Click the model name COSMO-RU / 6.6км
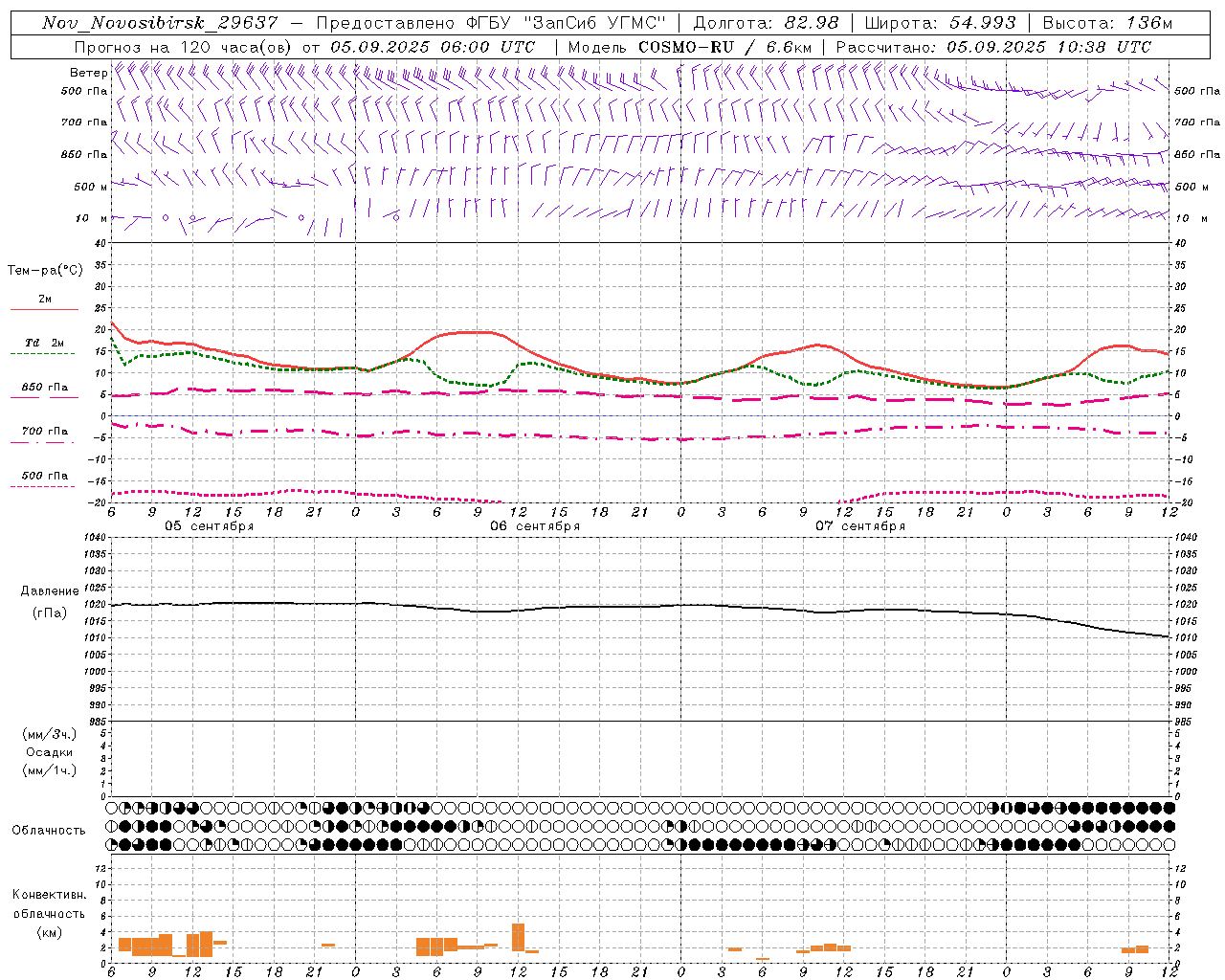 pyautogui.click(x=725, y=47)
